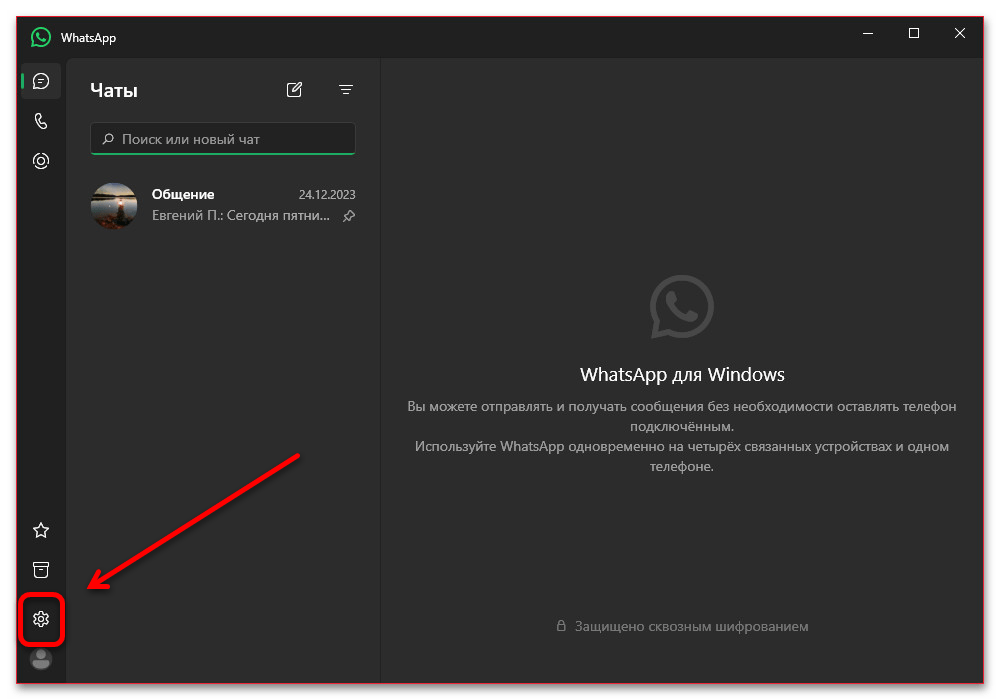
Task: Click the WhatsApp logo in title bar
Action: (41, 37)
